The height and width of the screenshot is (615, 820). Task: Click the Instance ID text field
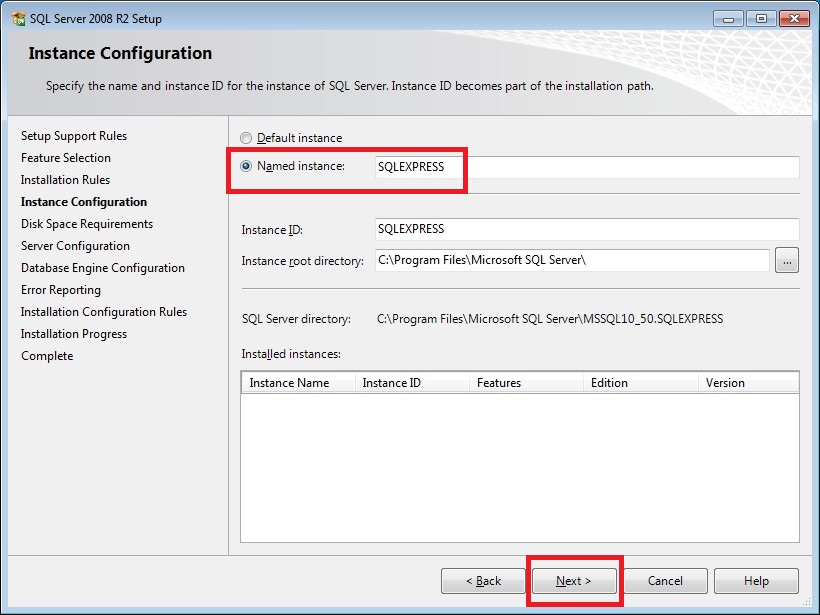point(586,229)
